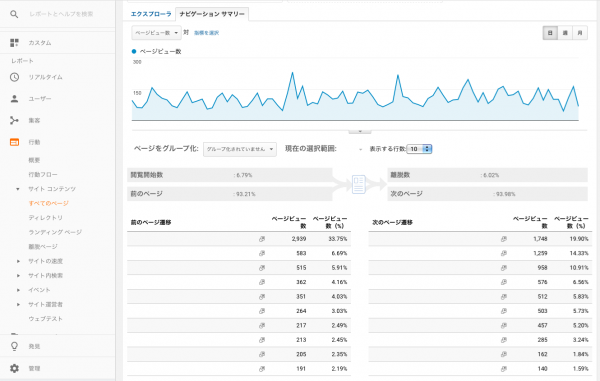
Task: Select すべてのページ in sidebar
Action: tap(48, 204)
